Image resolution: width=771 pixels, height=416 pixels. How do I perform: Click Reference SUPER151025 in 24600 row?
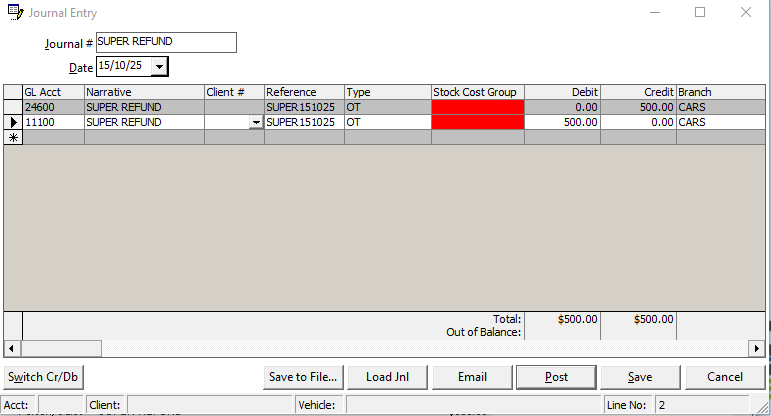point(304,107)
